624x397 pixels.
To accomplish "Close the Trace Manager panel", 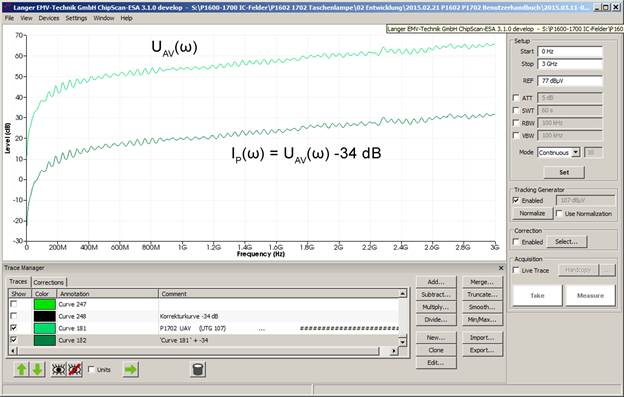I will (x=501, y=268).
